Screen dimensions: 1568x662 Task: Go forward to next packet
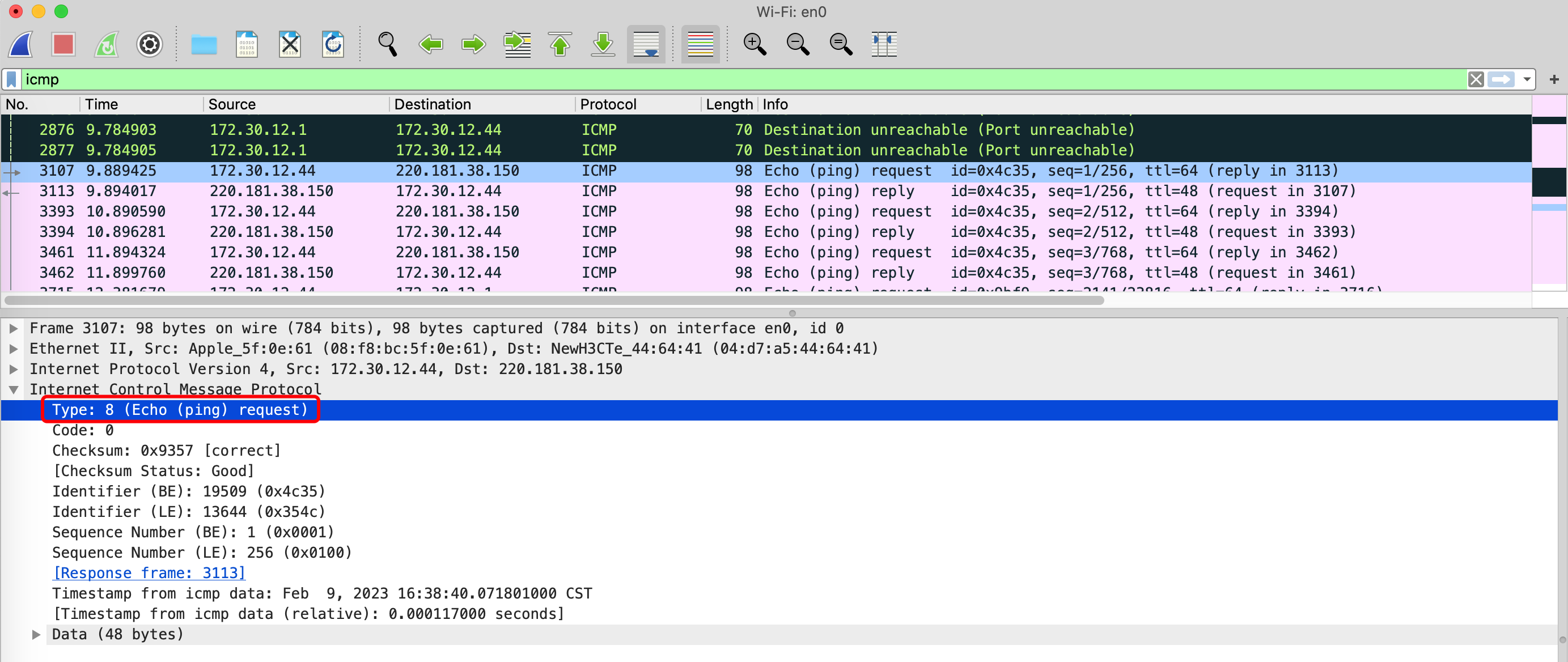click(473, 44)
